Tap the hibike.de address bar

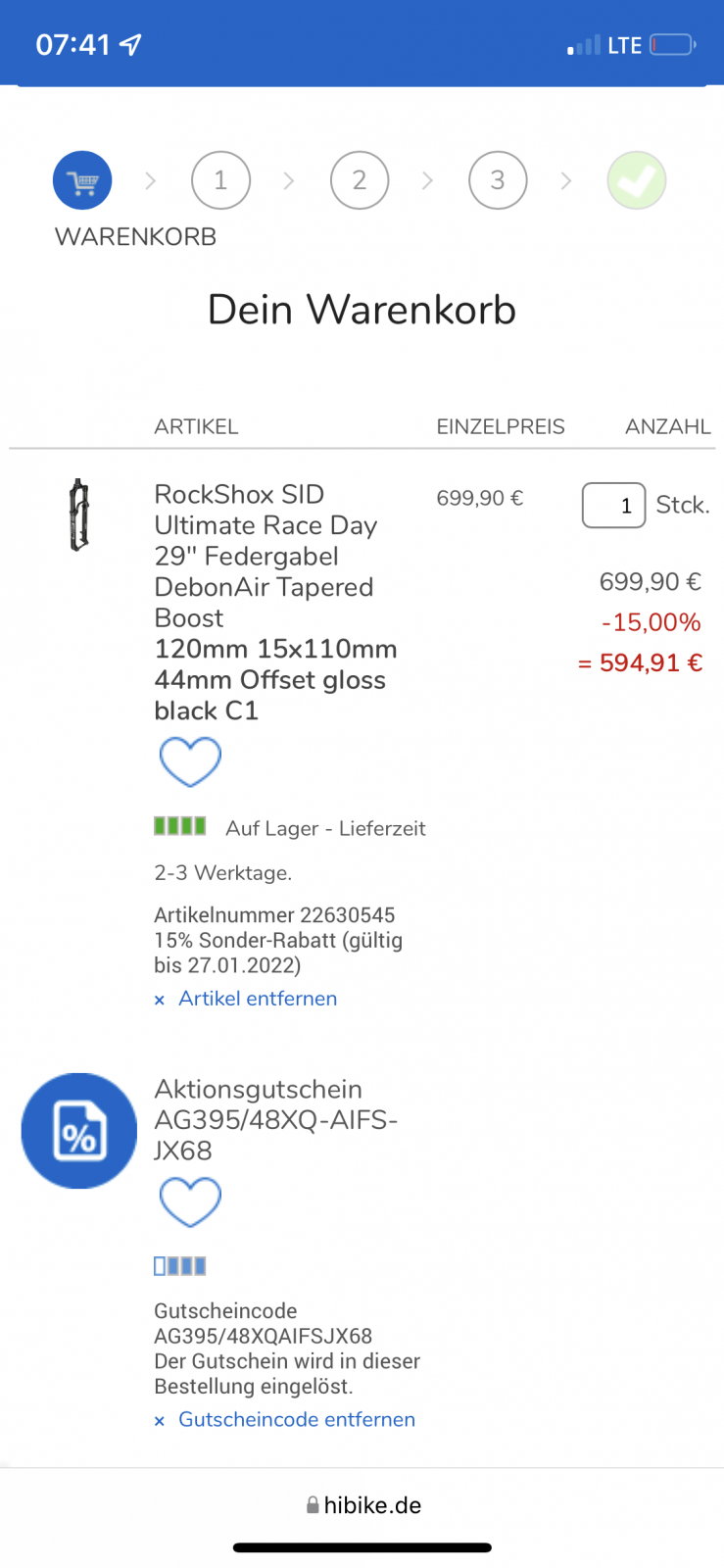coord(362,1505)
